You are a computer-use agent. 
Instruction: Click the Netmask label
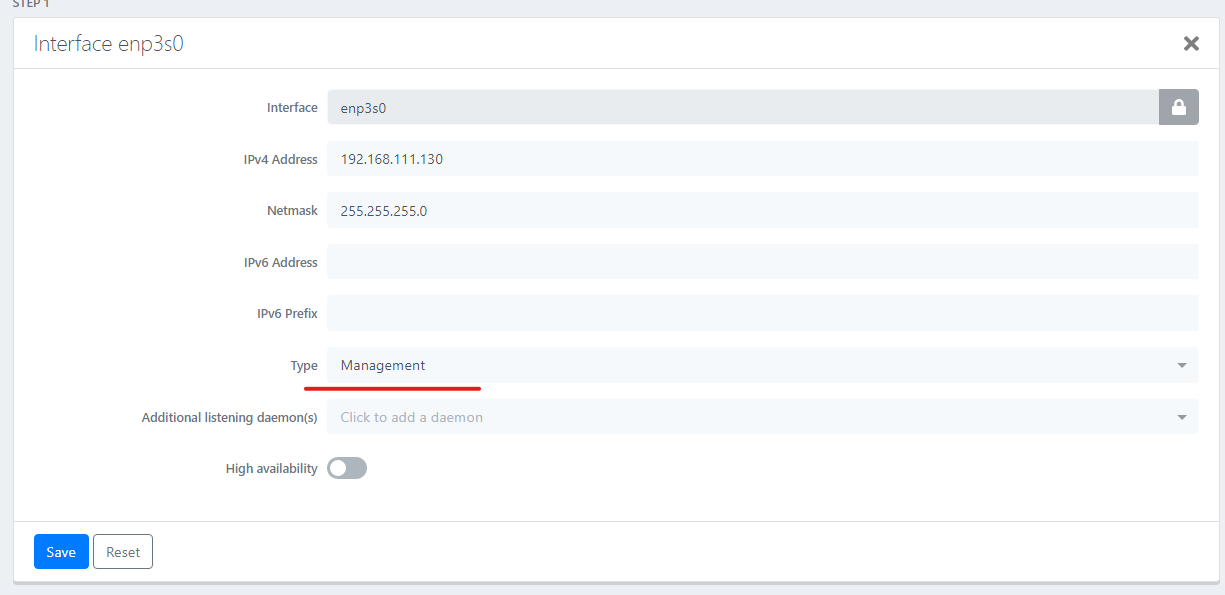coord(293,211)
